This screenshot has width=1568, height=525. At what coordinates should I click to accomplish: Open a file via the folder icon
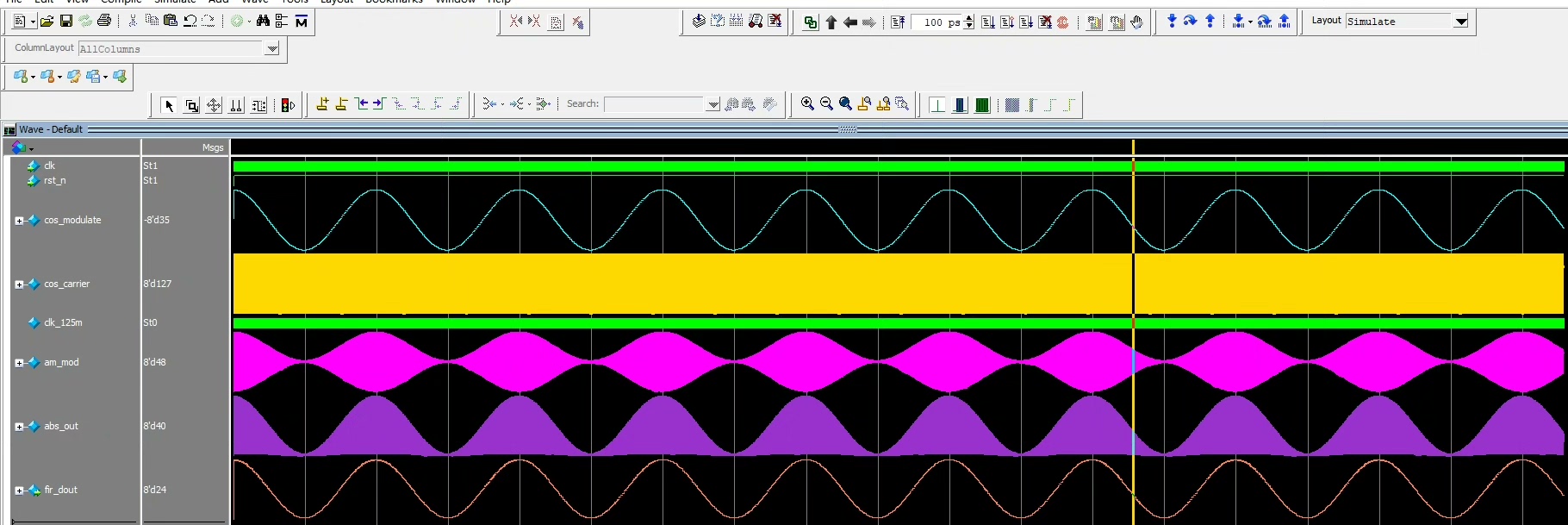click(x=47, y=21)
